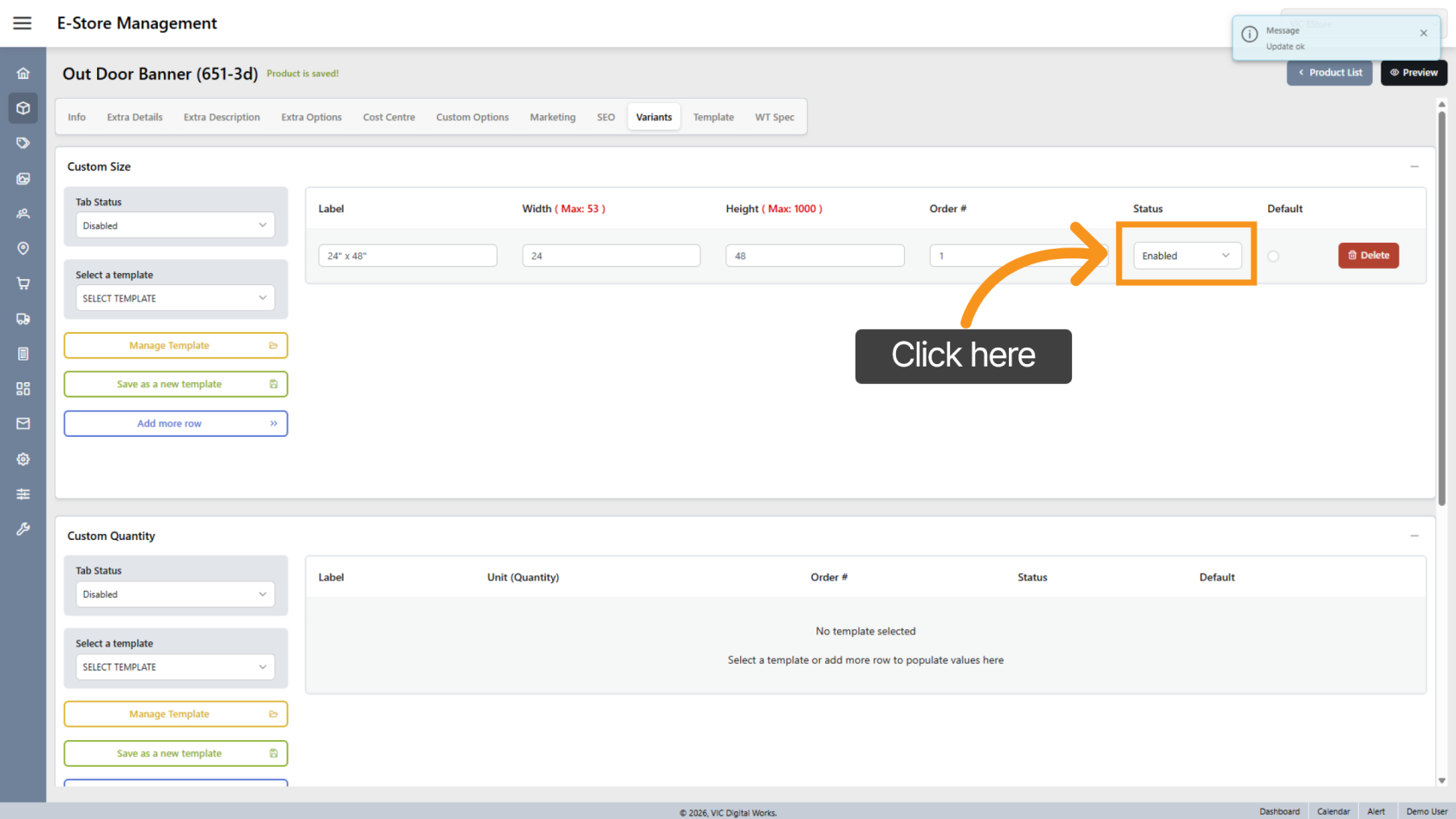Dismiss the Update ok message notification
The height and width of the screenshot is (819, 1456).
(1423, 33)
